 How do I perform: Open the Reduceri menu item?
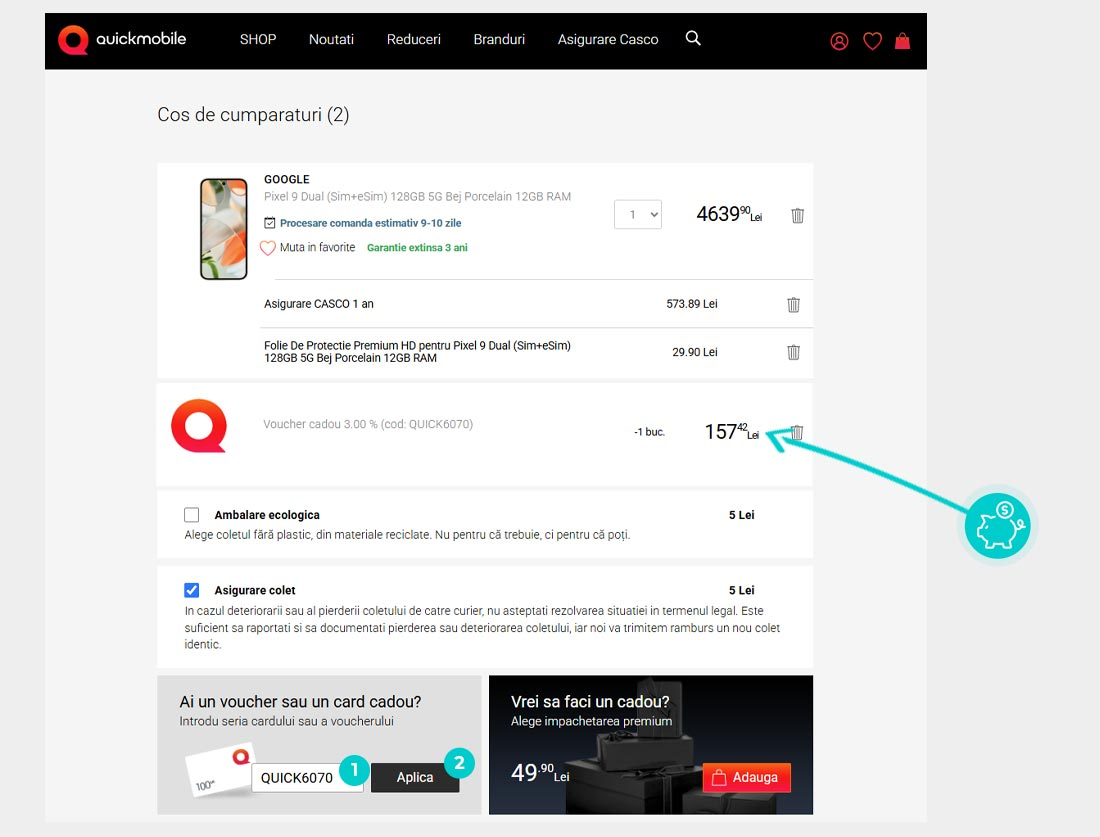point(414,39)
